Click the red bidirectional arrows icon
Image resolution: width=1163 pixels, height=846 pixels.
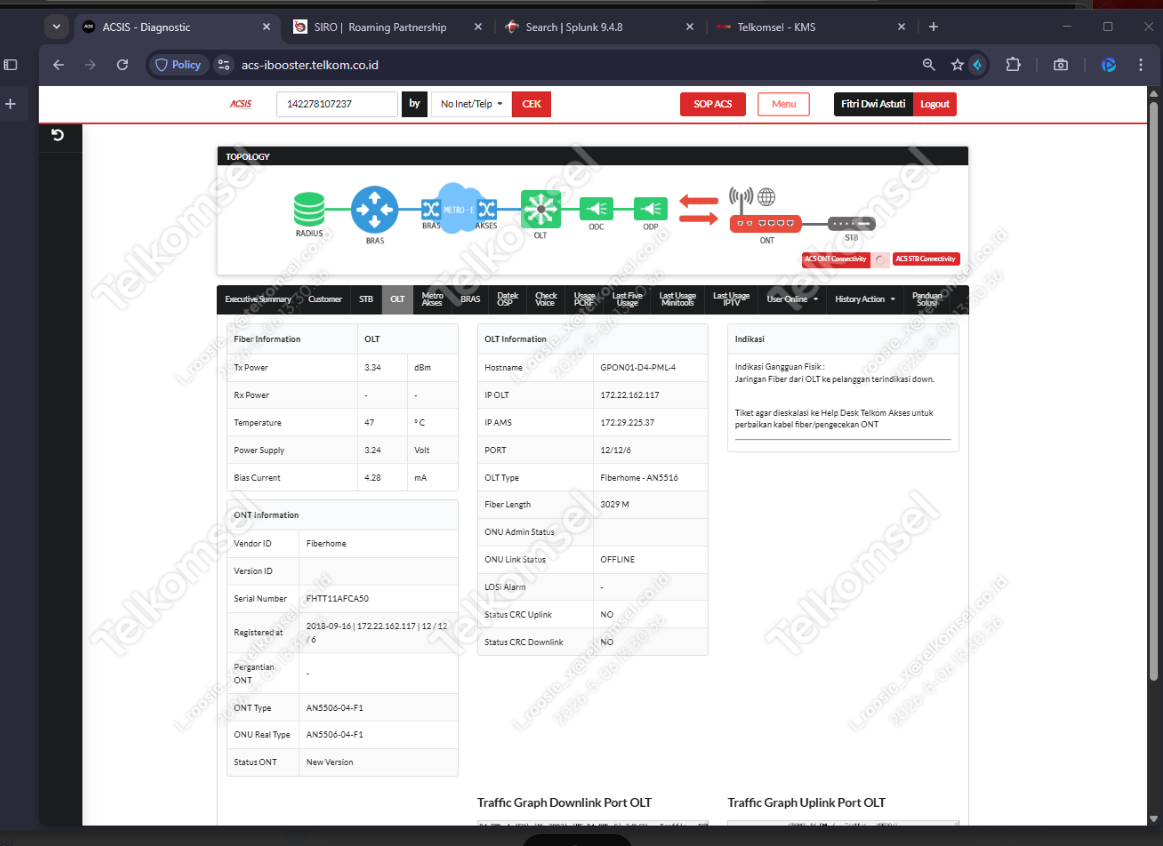699,210
